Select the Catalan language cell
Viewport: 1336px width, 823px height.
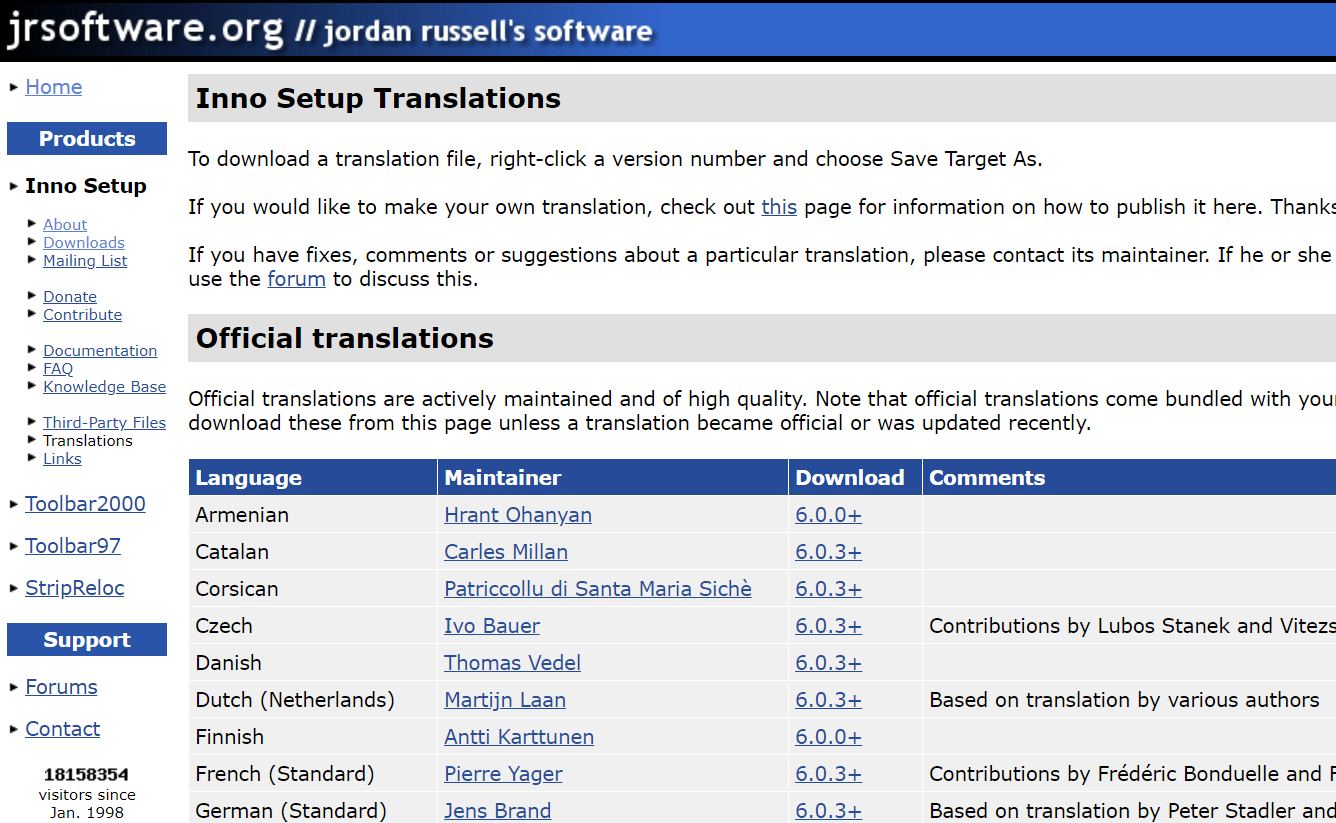(312, 552)
